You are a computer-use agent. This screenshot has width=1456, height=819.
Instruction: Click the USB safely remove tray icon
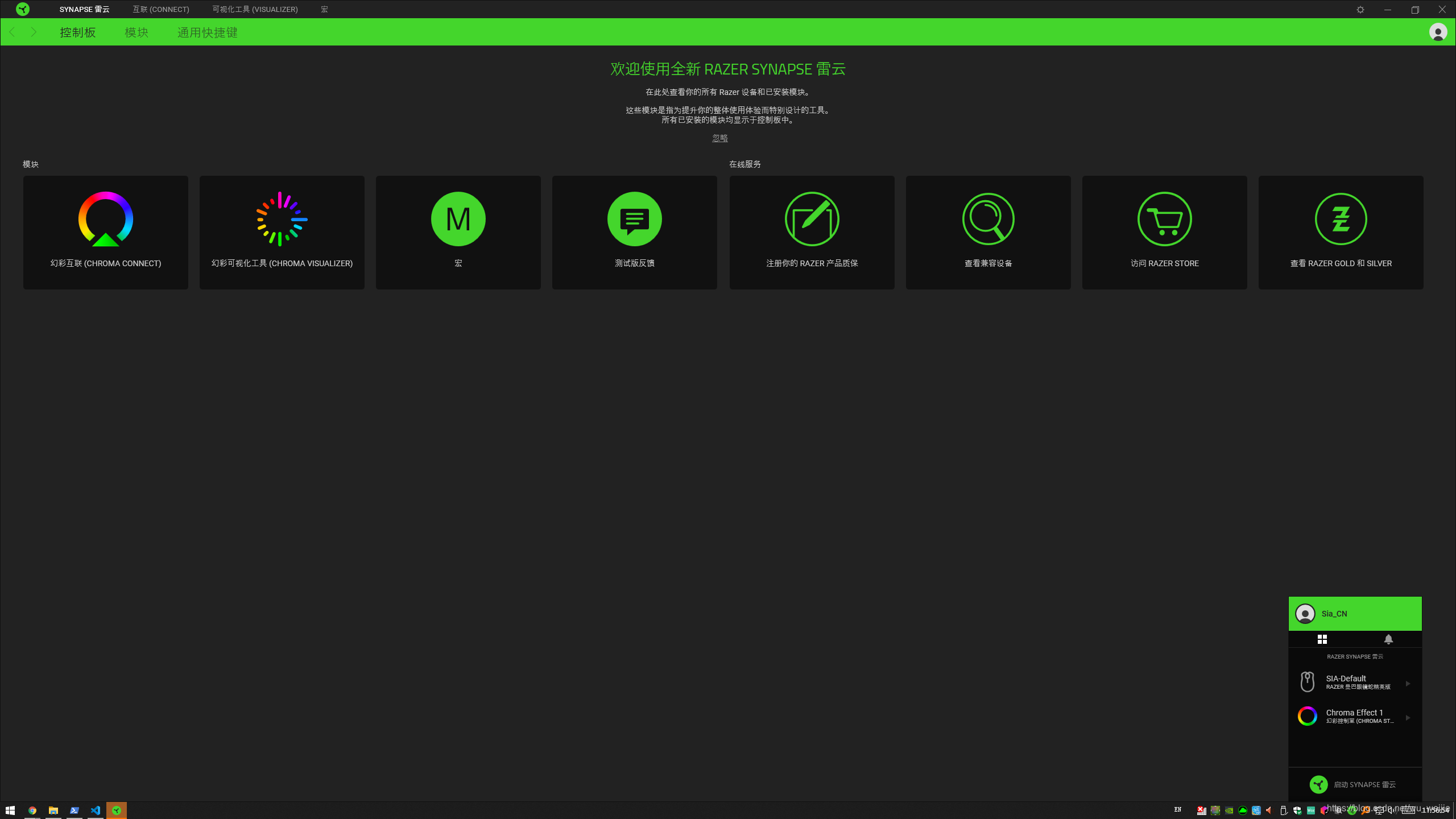1284,810
